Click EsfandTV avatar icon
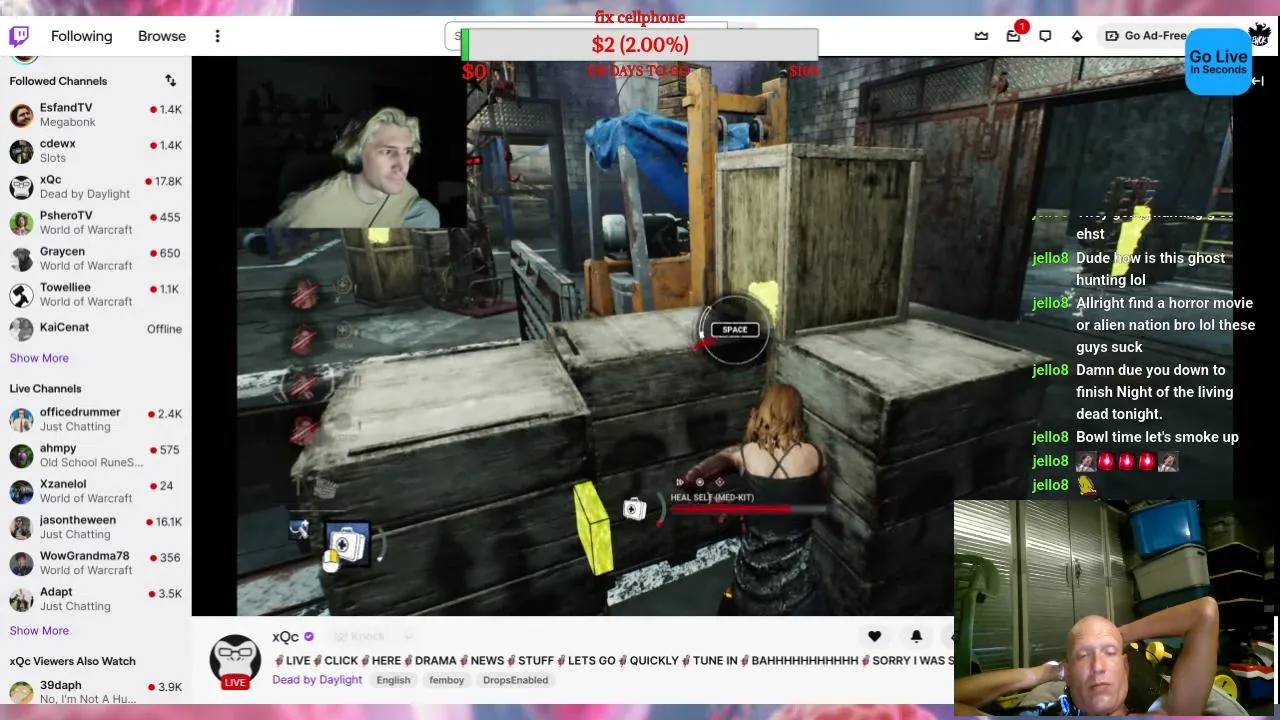 coord(21,115)
